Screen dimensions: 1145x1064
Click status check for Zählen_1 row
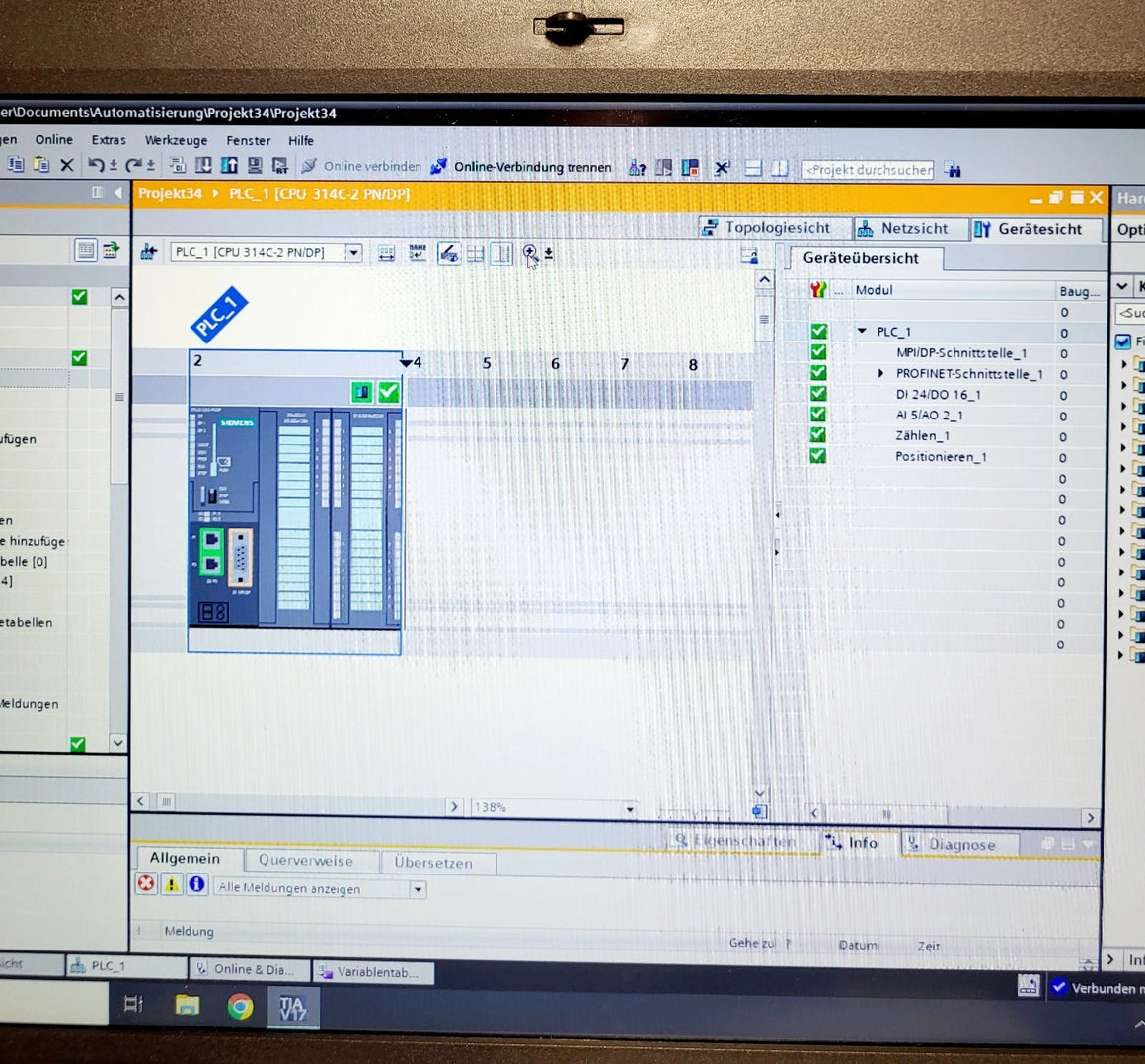pyautogui.click(x=818, y=434)
